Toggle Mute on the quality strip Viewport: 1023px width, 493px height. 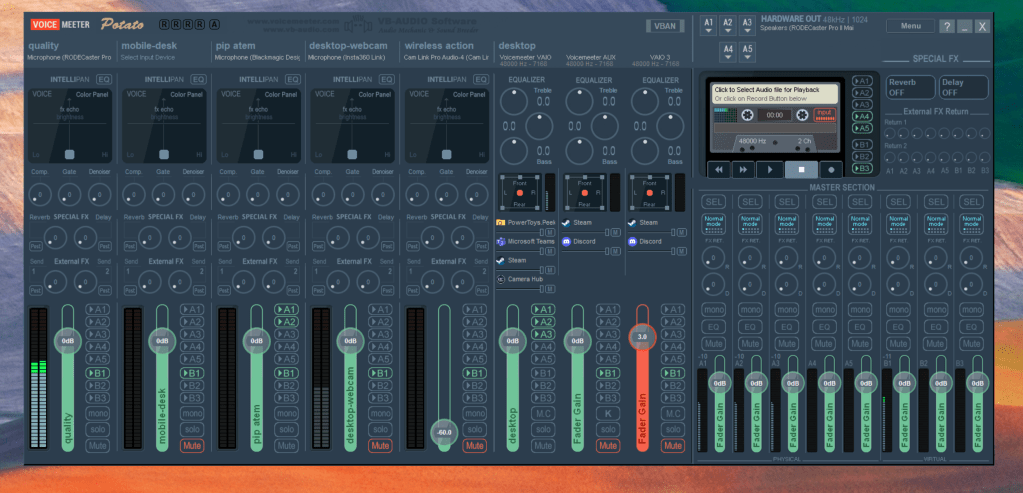coord(97,446)
